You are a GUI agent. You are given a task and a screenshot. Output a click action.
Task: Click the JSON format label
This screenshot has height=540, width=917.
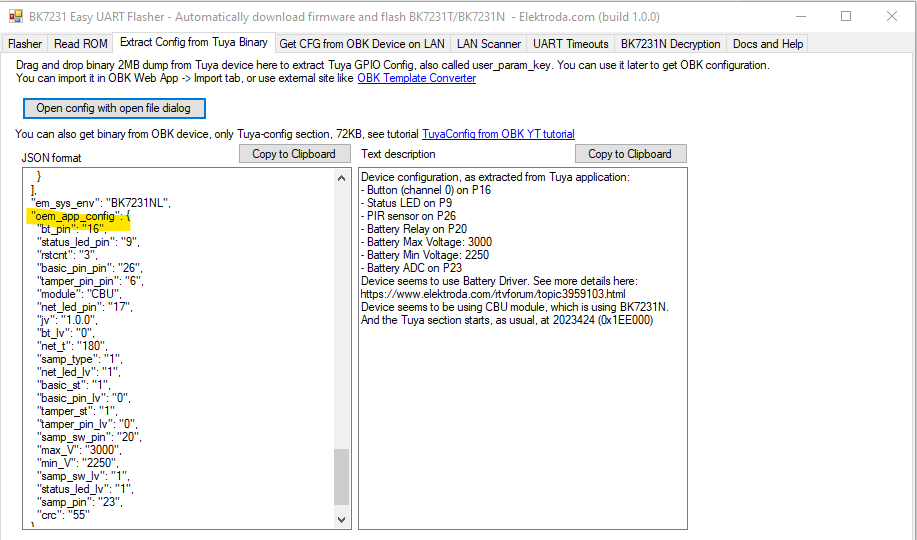pos(51,158)
